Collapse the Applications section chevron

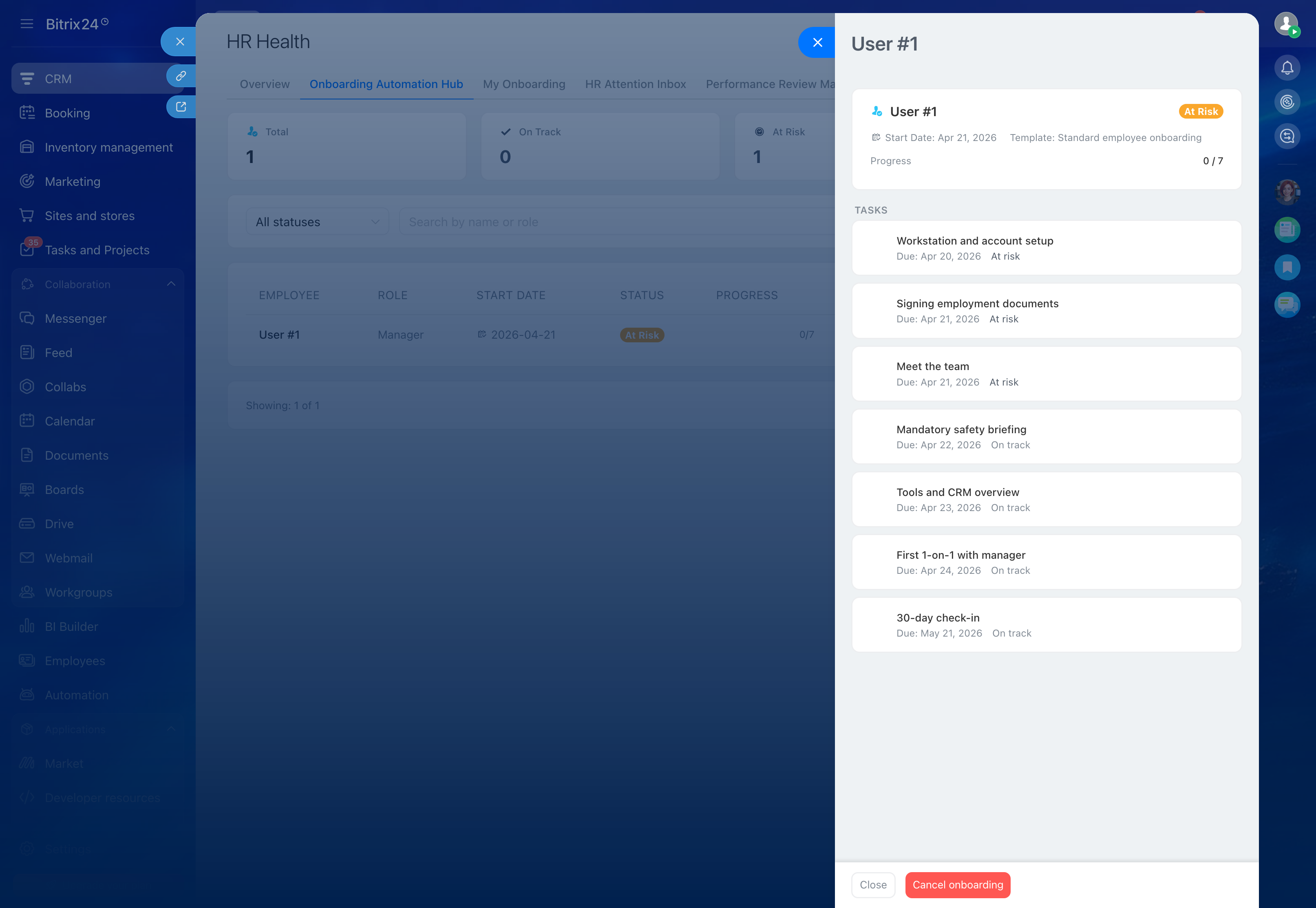tap(171, 729)
